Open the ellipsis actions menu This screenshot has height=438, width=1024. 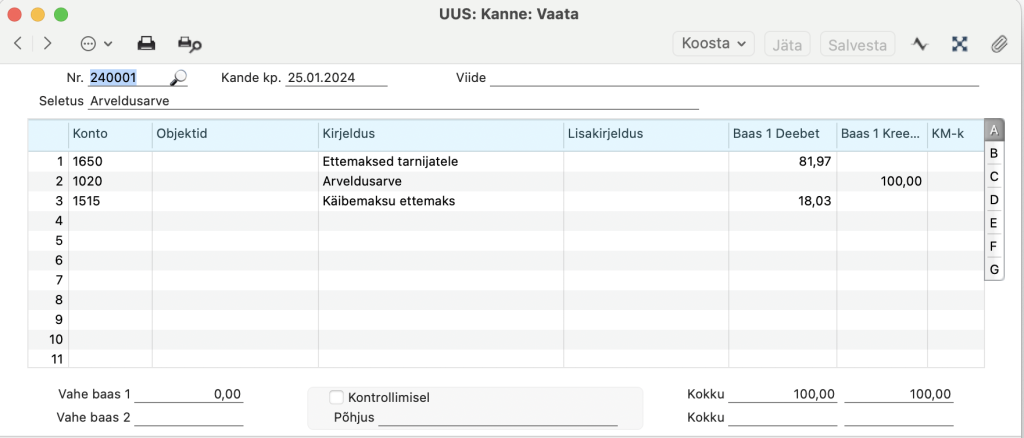tap(96, 44)
